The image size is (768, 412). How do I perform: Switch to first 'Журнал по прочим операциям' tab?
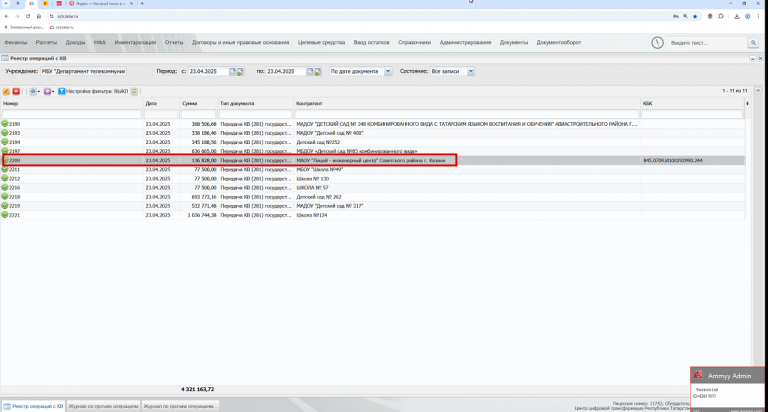103,406
